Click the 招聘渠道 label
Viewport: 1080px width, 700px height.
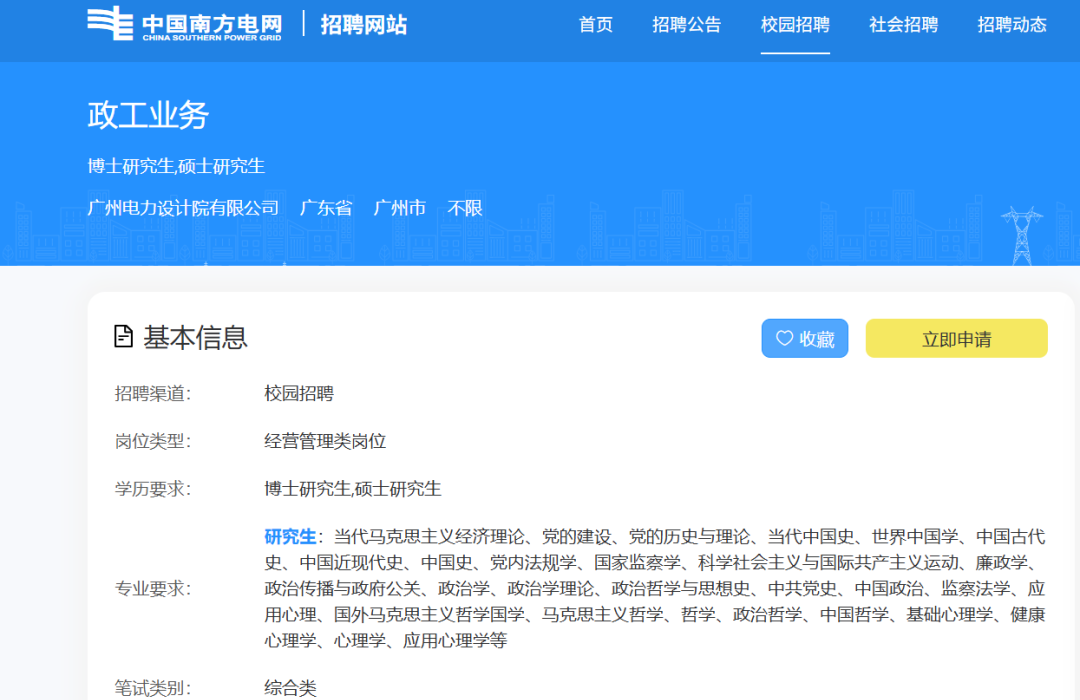[152, 393]
